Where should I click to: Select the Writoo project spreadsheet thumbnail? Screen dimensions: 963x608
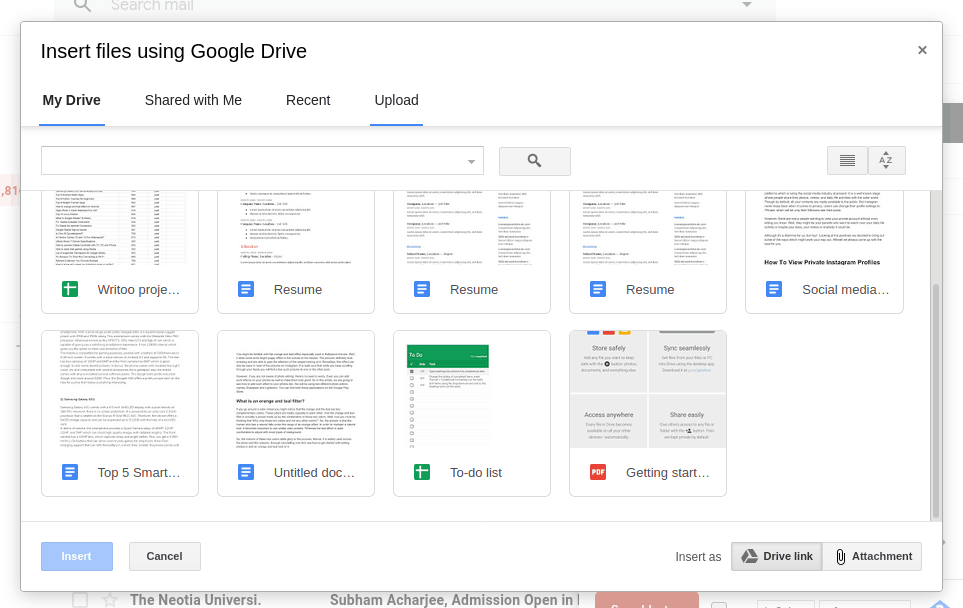120,228
